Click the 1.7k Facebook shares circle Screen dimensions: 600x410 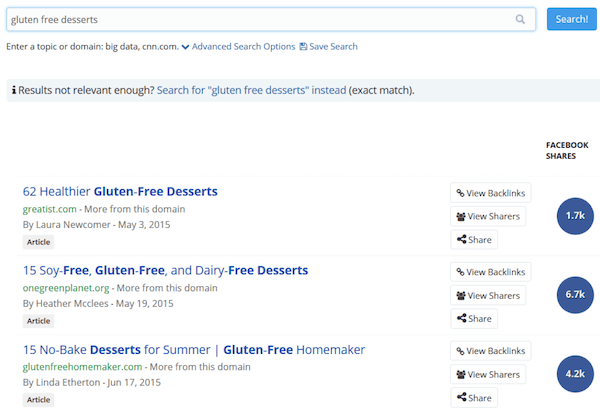(x=574, y=216)
